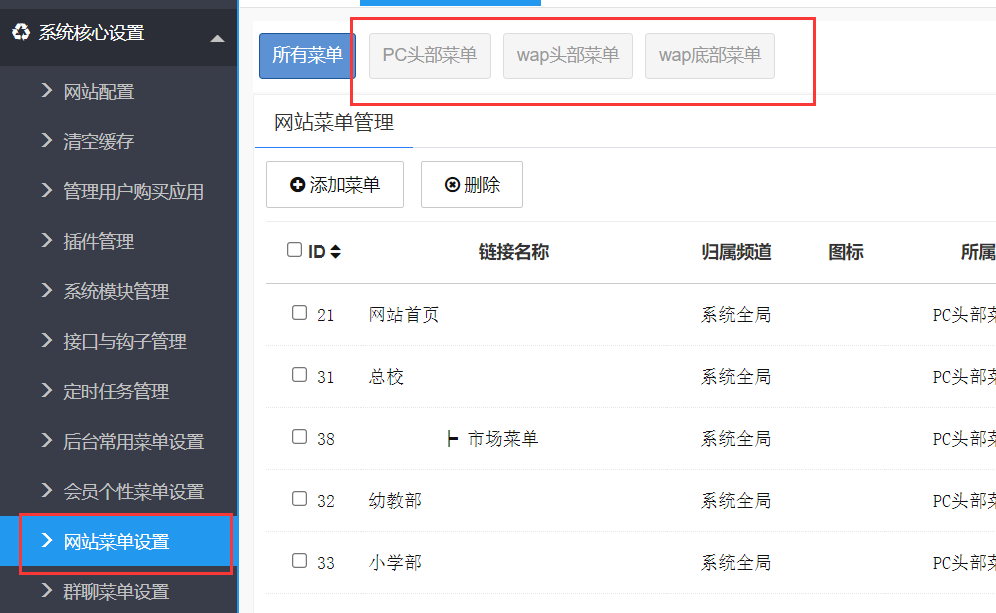Click the chevron icon beside 清空缓存
Screen dimensions: 996x613
click(47, 141)
